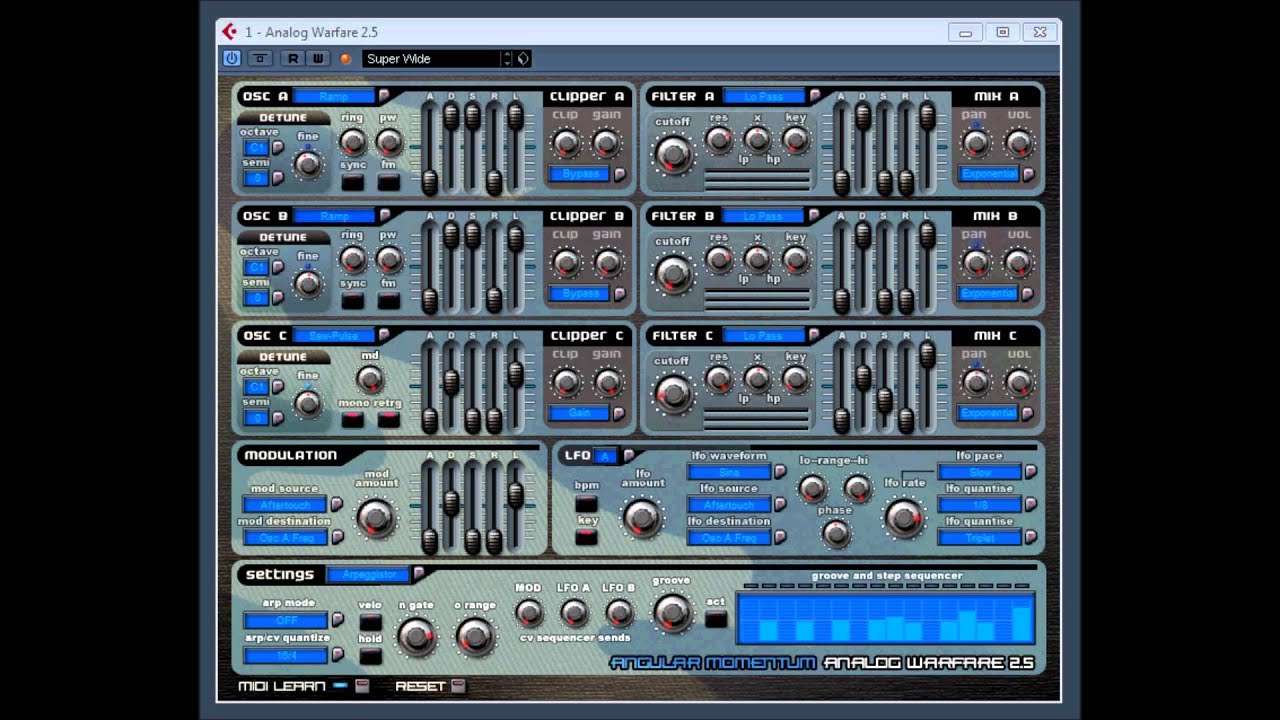Click the Filter A decay fader handle
This screenshot has height=720, width=1280.
[863, 117]
